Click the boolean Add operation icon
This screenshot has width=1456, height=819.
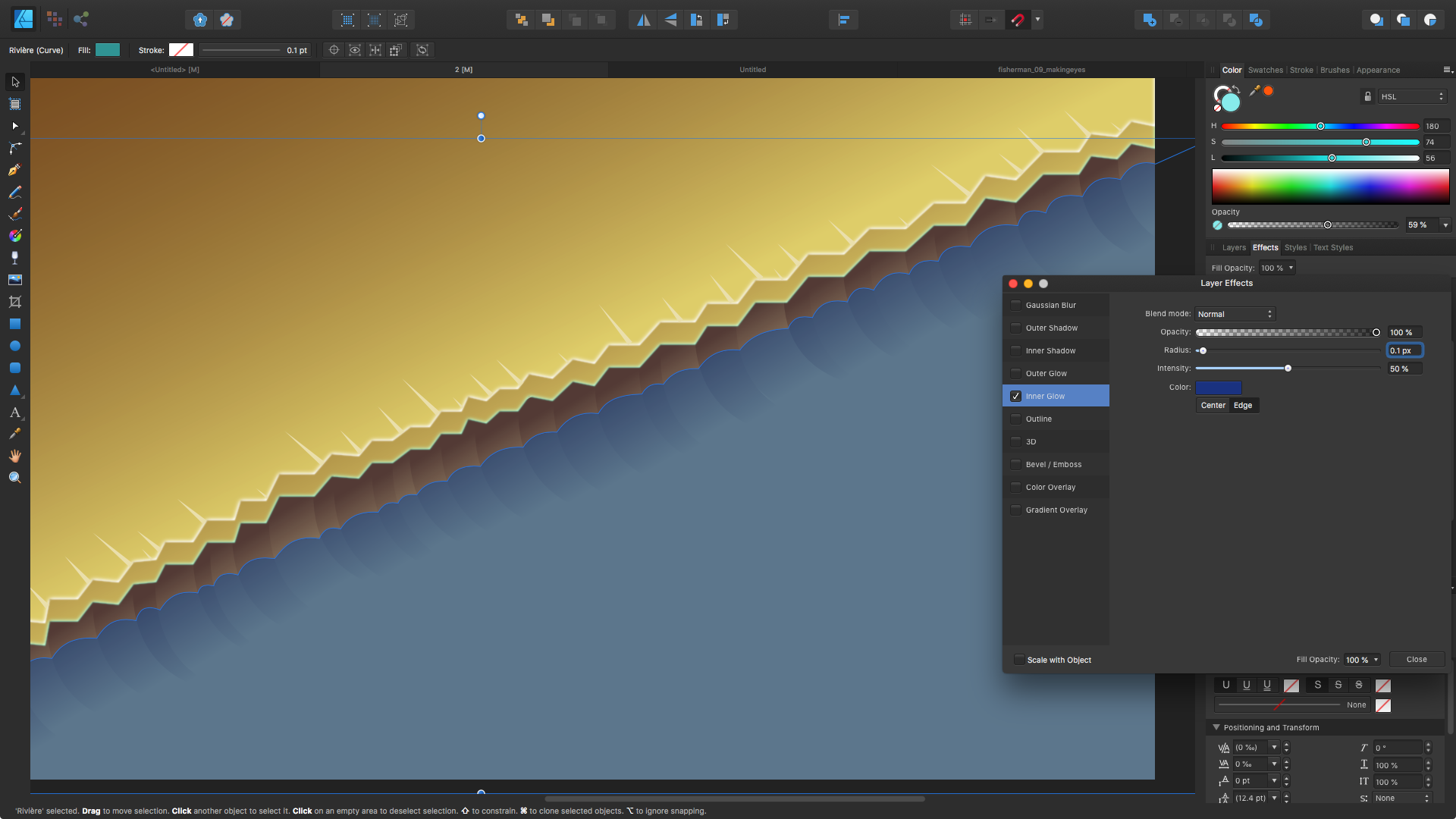tap(1150, 20)
